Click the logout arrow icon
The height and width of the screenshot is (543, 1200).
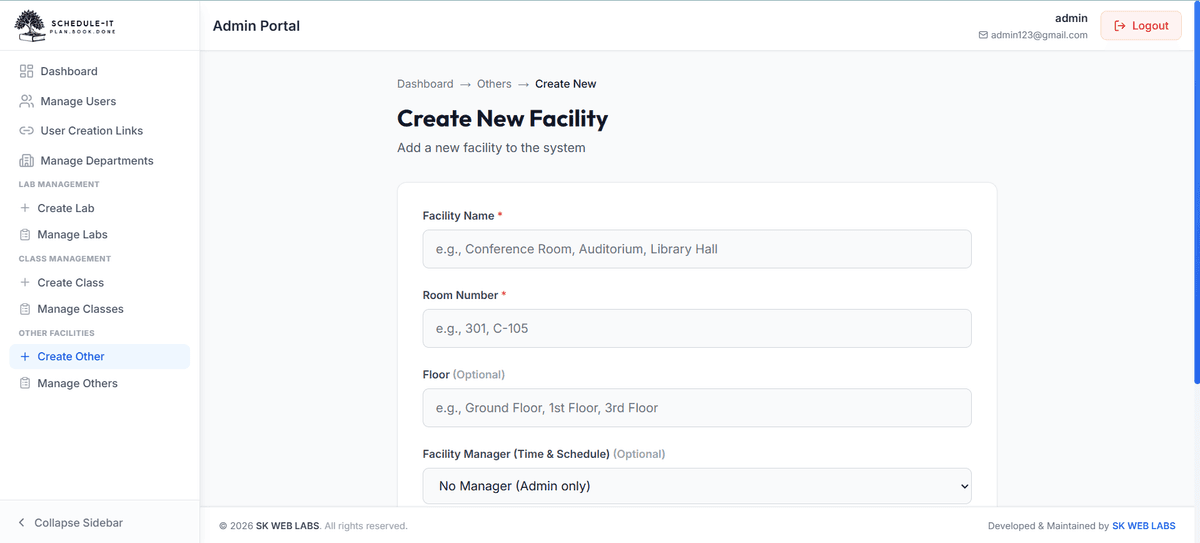(1120, 26)
